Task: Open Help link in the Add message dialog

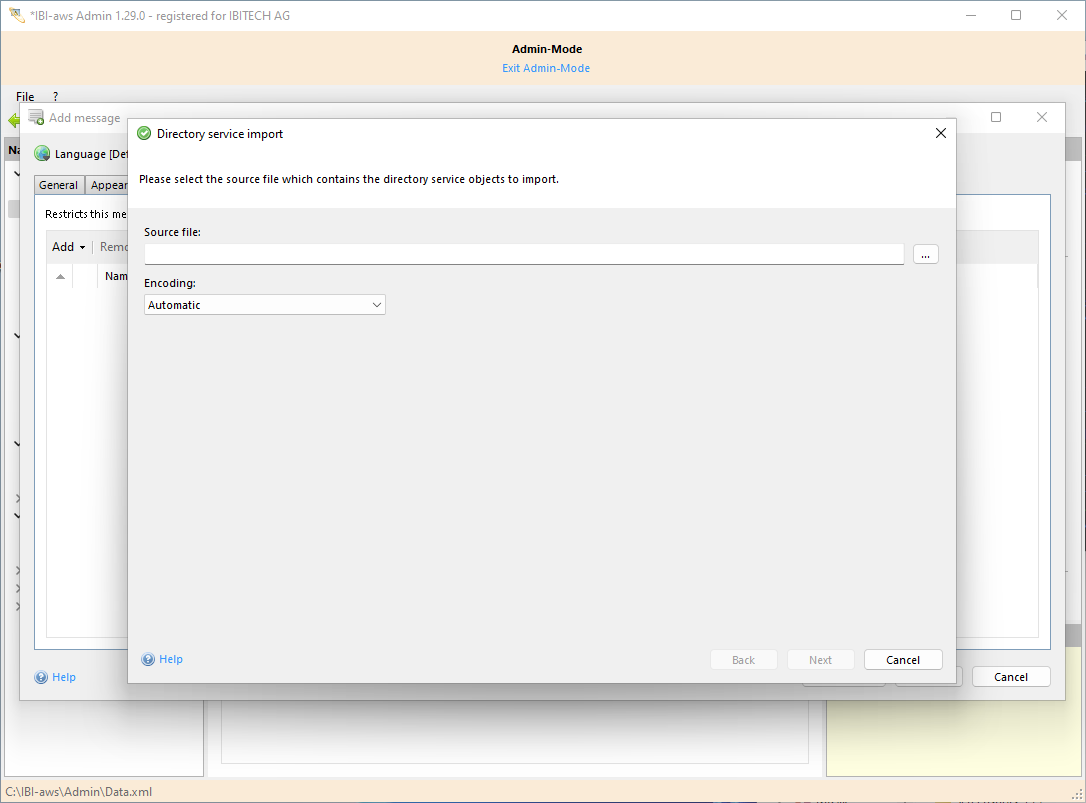Action: click(x=64, y=677)
